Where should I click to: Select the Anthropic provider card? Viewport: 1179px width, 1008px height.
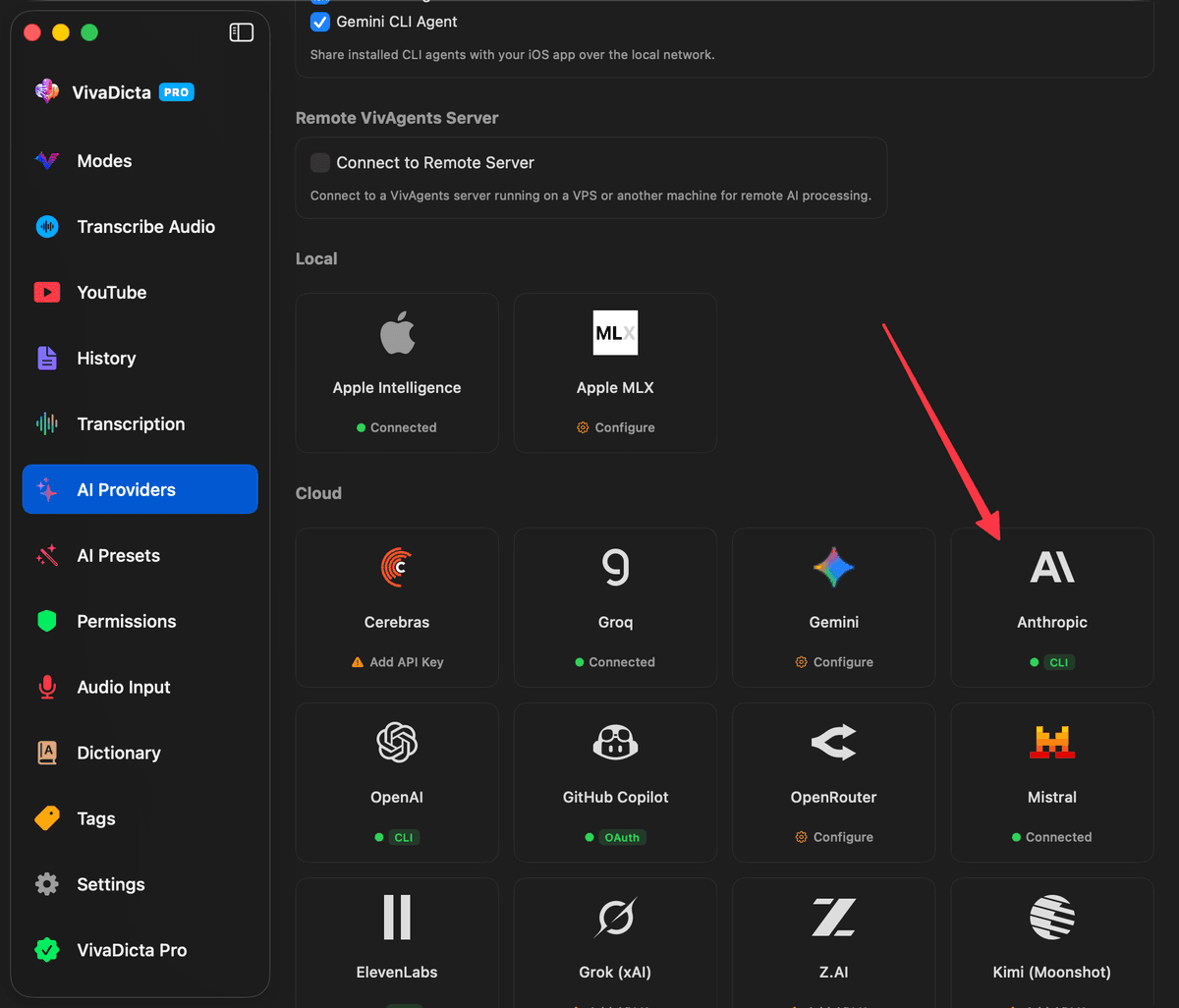pyautogui.click(x=1051, y=607)
